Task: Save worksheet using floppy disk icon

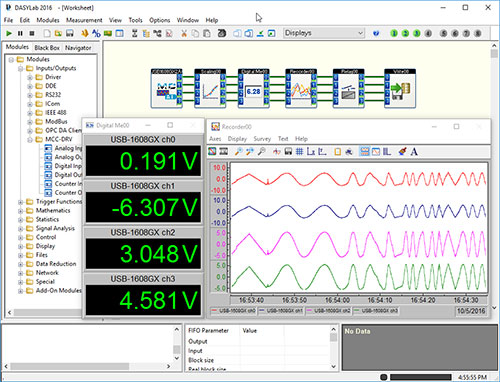Action: pyautogui.click(x=69, y=33)
